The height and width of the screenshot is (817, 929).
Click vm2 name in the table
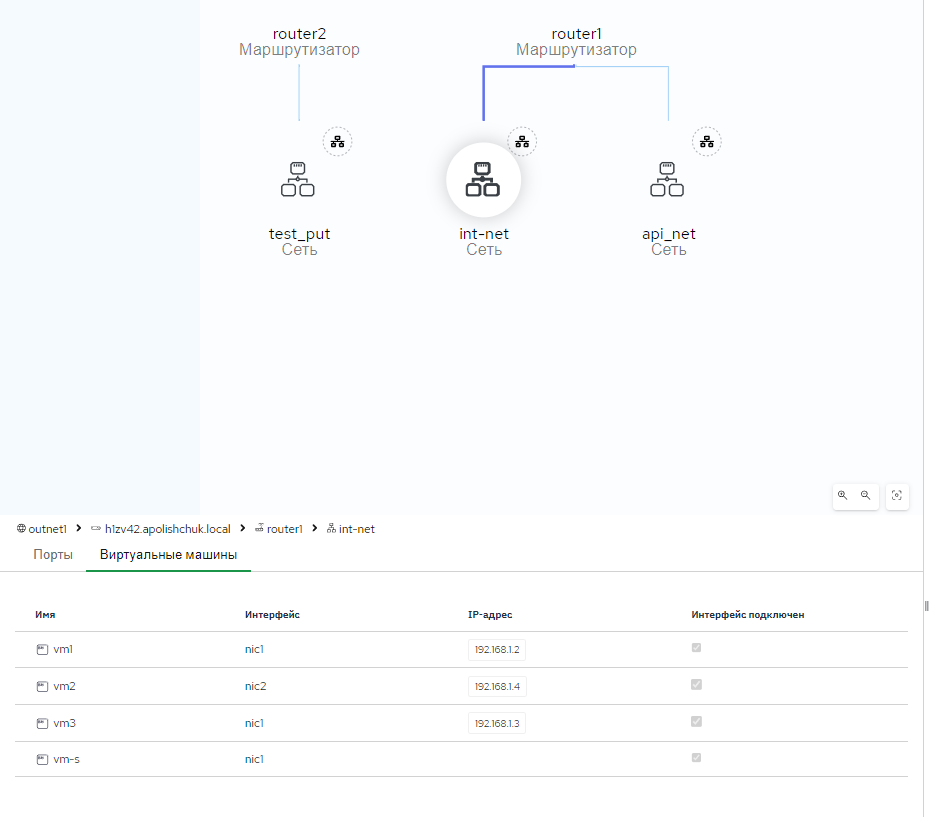(65, 686)
